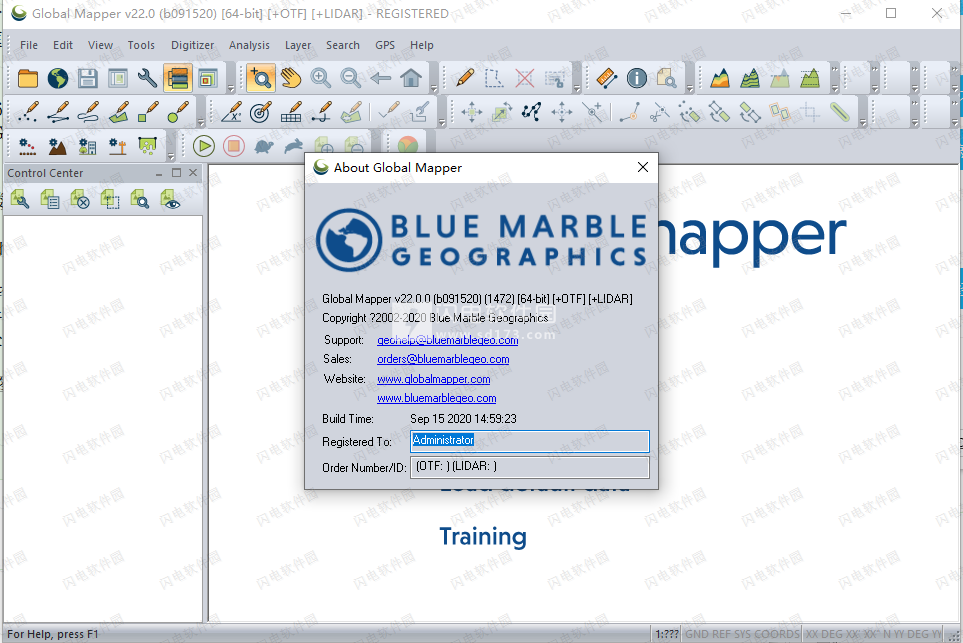
Task: Open the Layer menu
Action: [298, 45]
